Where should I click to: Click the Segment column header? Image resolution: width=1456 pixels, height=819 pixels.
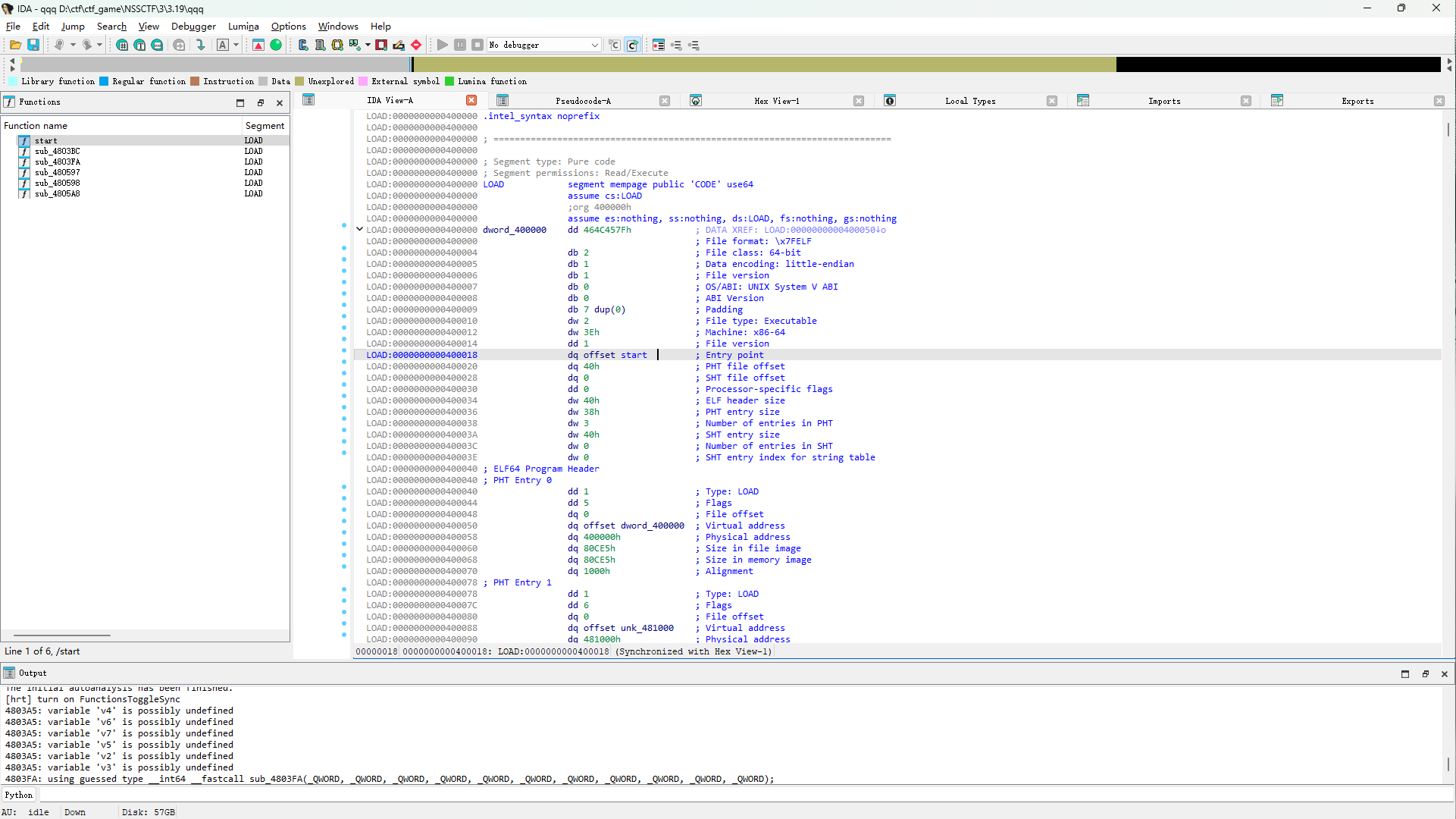(x=265, y=125)
